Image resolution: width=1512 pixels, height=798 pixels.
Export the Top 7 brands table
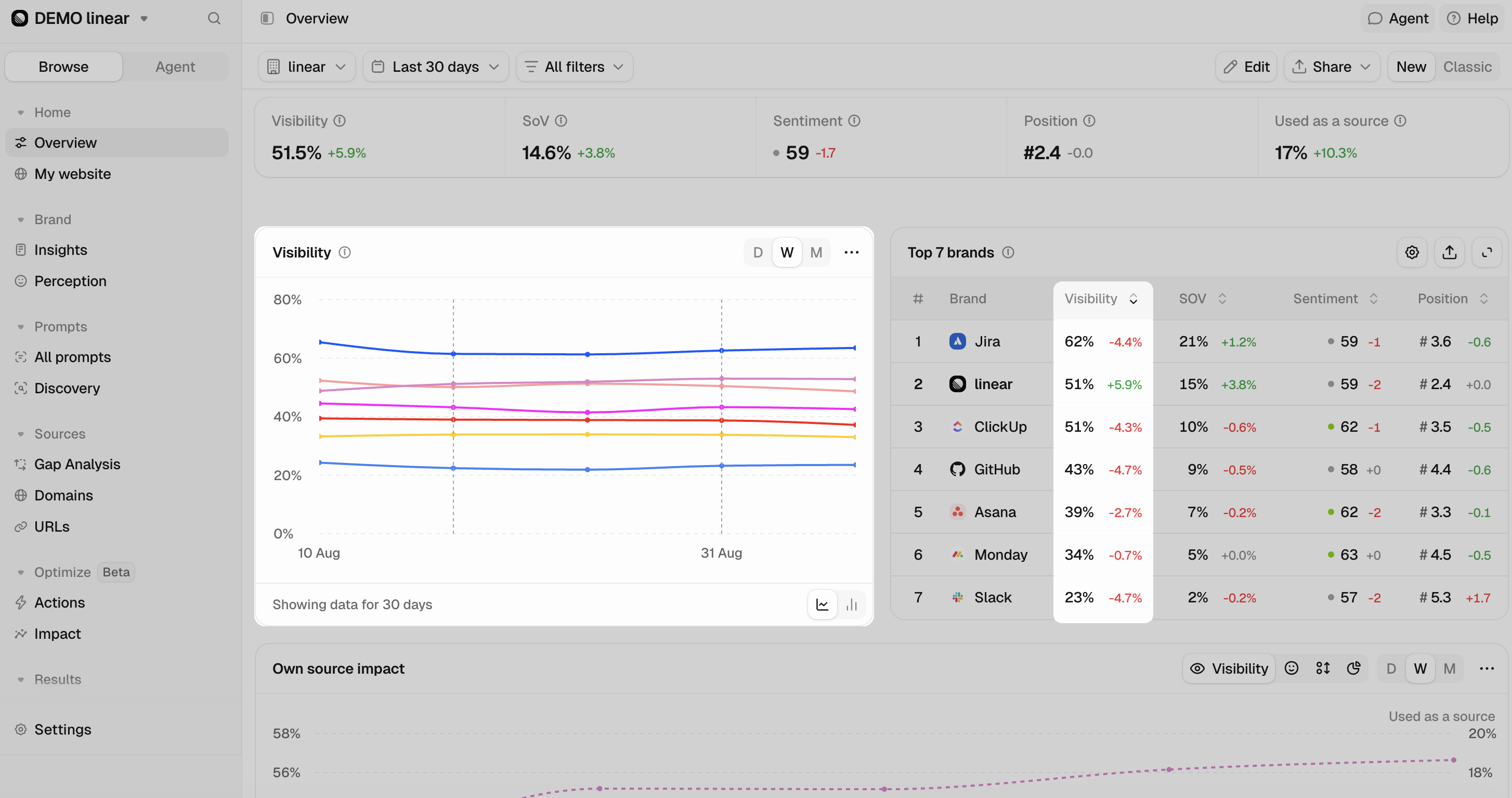click(1450, 252)
